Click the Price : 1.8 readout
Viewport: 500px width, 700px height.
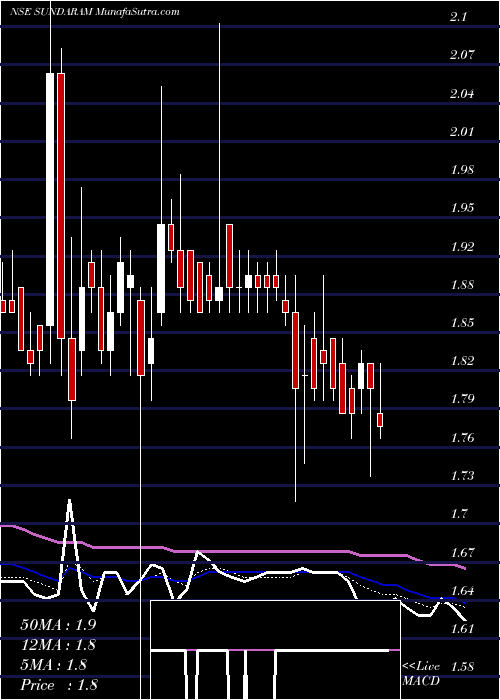pos(58,685)
